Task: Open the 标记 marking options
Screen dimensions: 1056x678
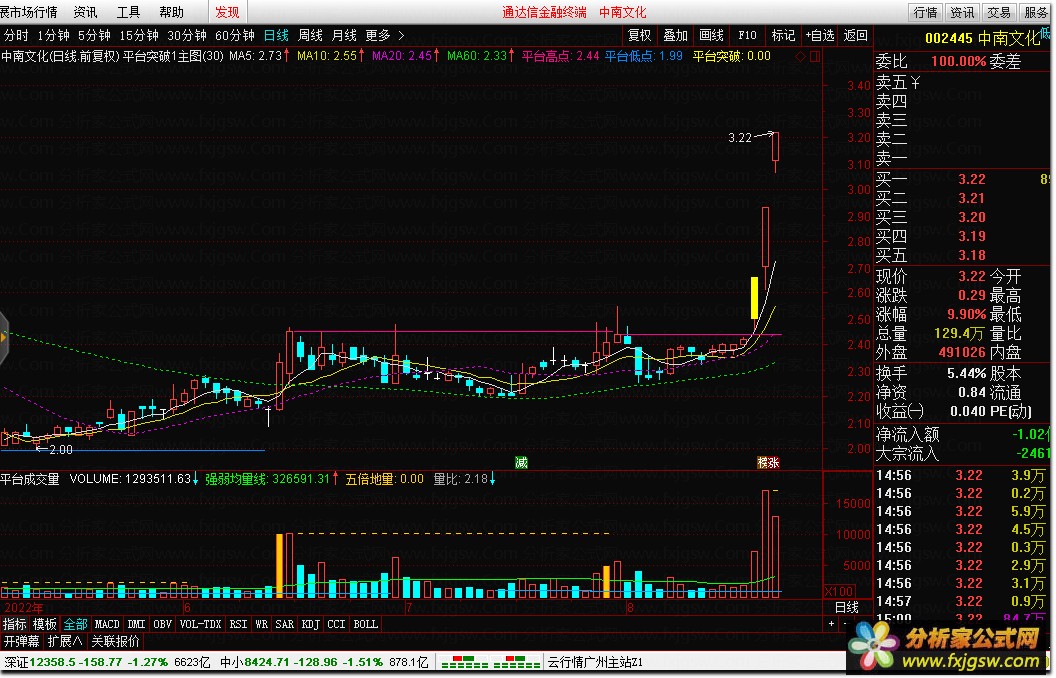Action: (x=783, y=36)
